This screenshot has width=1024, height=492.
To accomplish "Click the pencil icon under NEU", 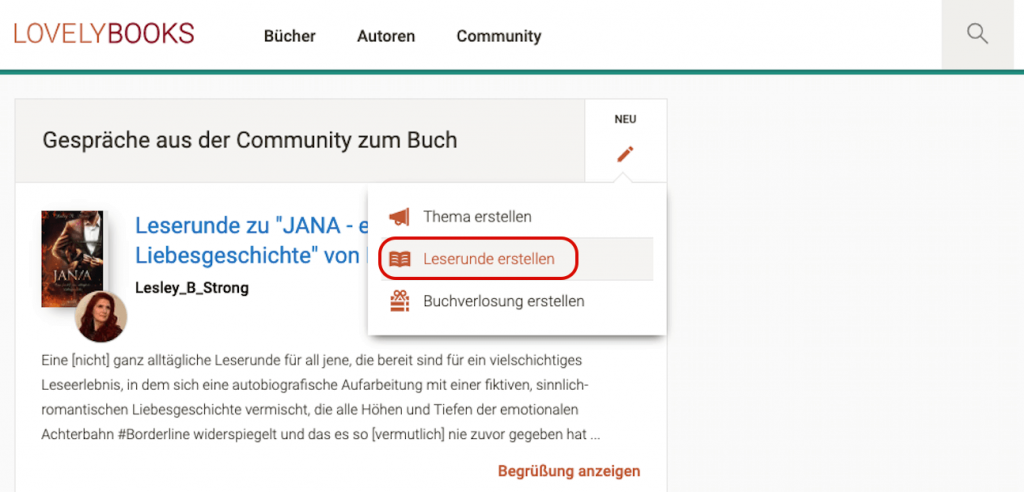I will tap(625, 154).
